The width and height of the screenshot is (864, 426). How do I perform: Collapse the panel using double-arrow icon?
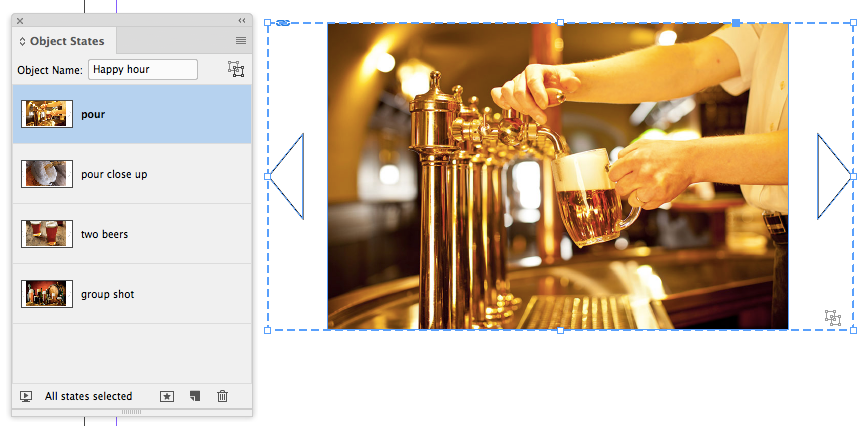tap(242, 20)
